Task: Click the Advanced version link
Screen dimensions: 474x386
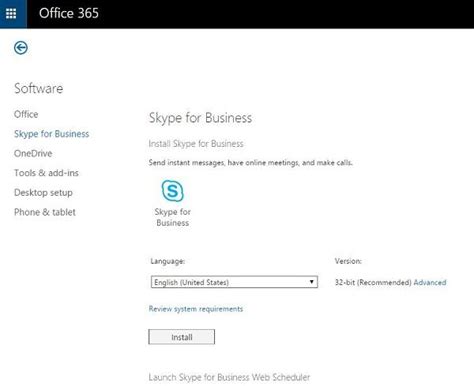Action: coord(430,282)
